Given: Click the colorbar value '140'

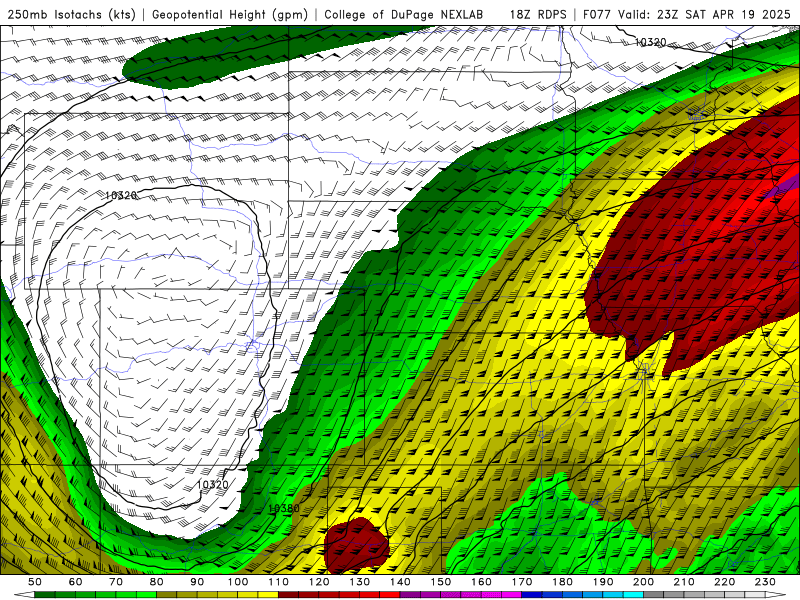Looking at the screenshot, I should (400, 582).
